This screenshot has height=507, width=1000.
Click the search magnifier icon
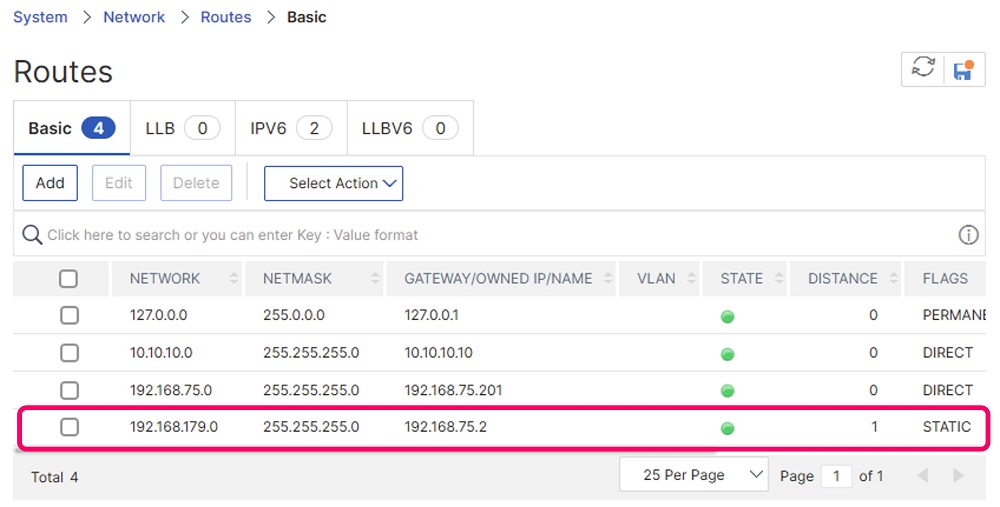32,235
